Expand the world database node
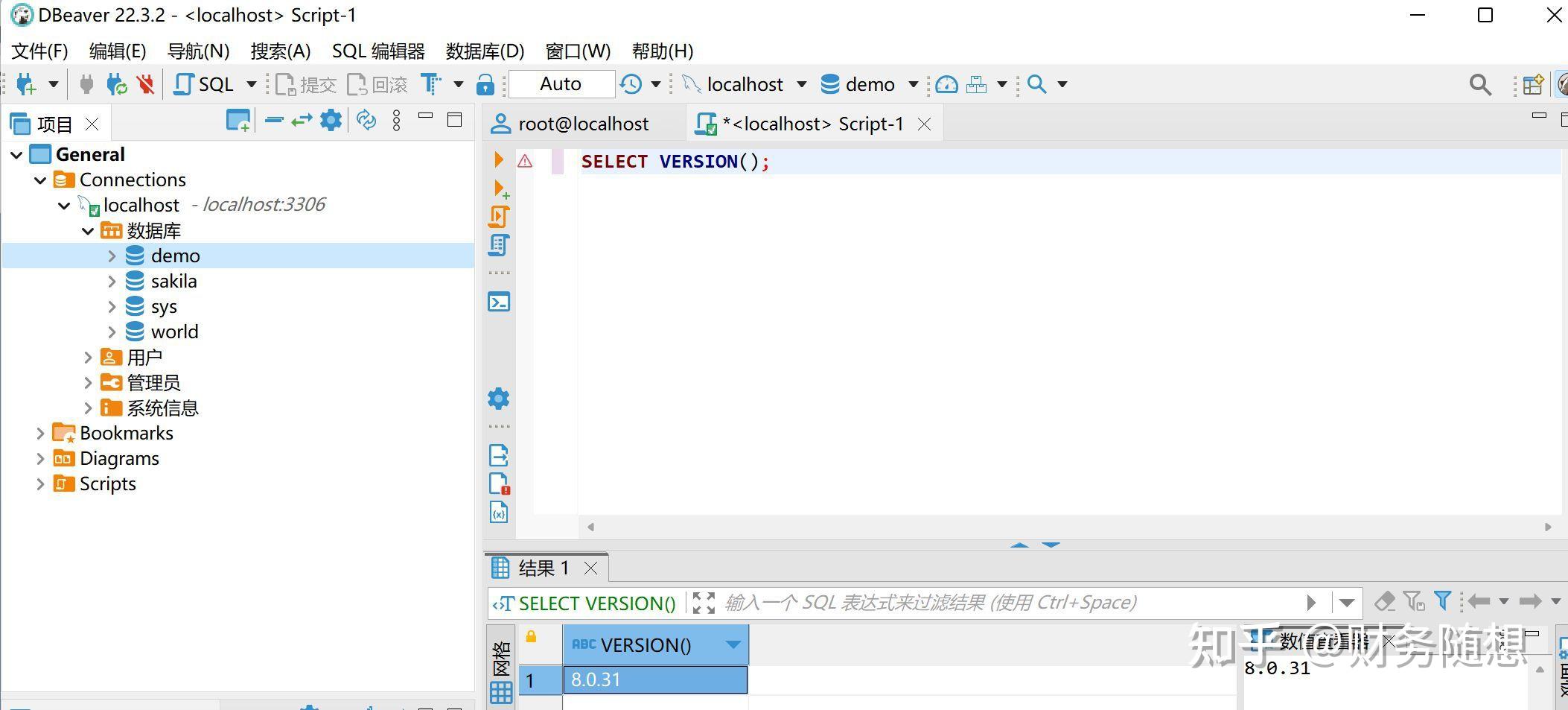Screen dimensions: 1568x710 pyautogui.click(x=112, y=332)
